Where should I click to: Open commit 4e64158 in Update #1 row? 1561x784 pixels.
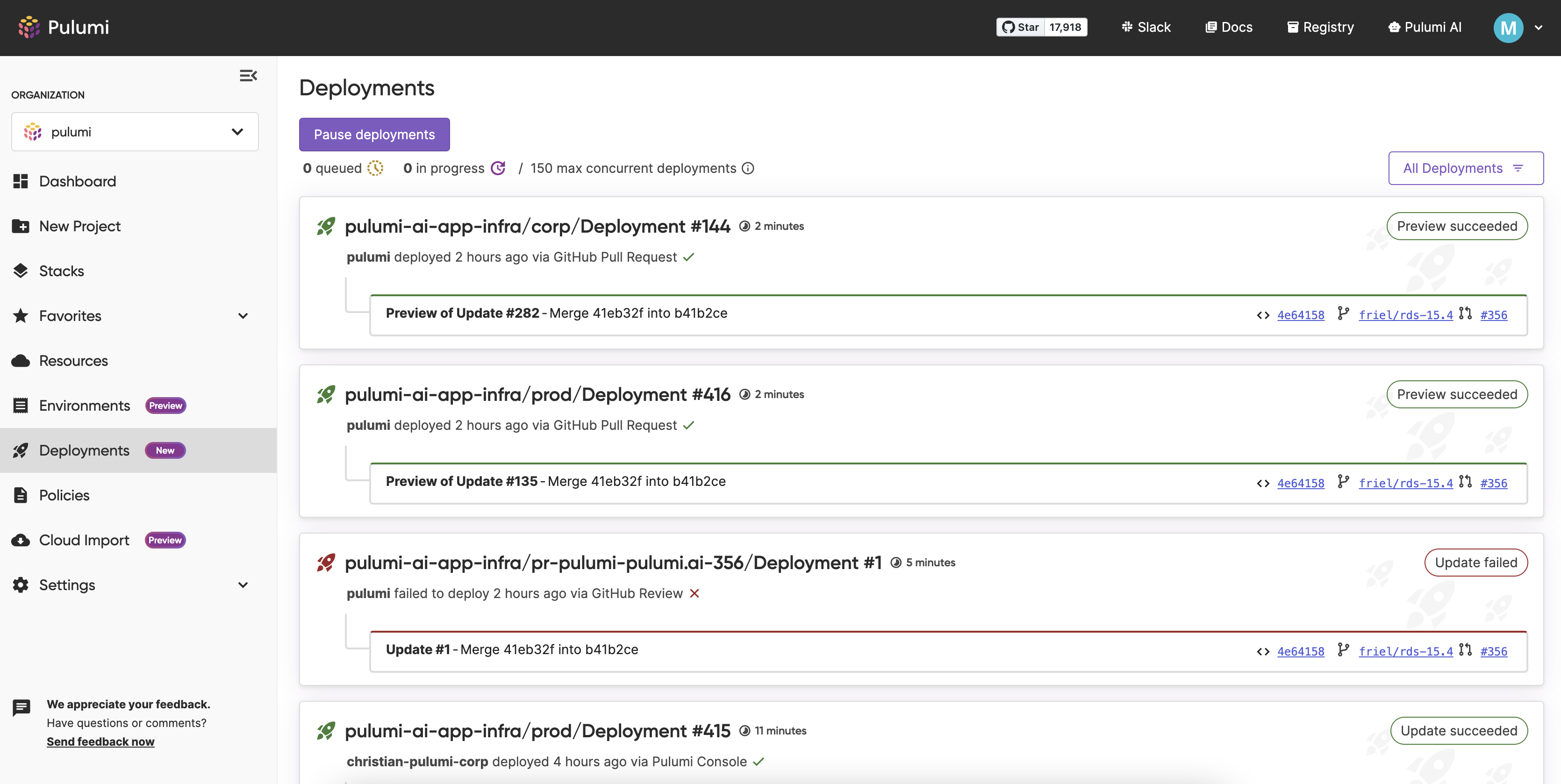1300,651
